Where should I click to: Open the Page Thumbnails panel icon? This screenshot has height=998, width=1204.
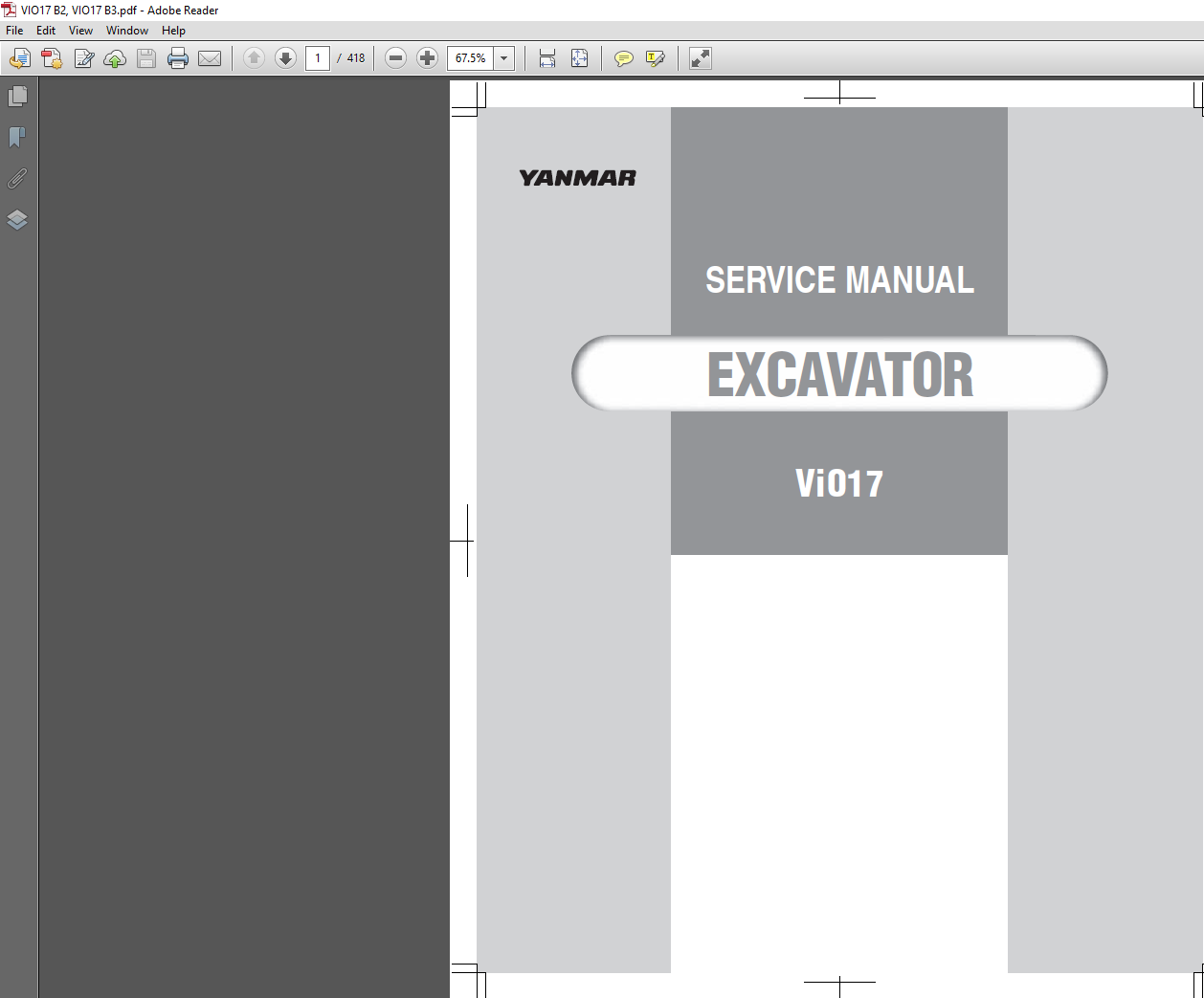coord(17,97)
